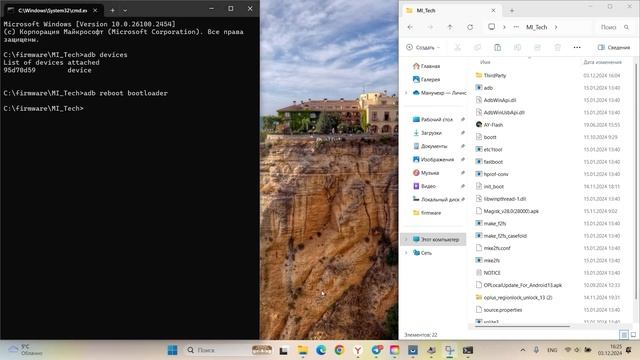640x360 pixels.
Task: Switch to large thumbnails view toggle
Action: tap(633, 335)
